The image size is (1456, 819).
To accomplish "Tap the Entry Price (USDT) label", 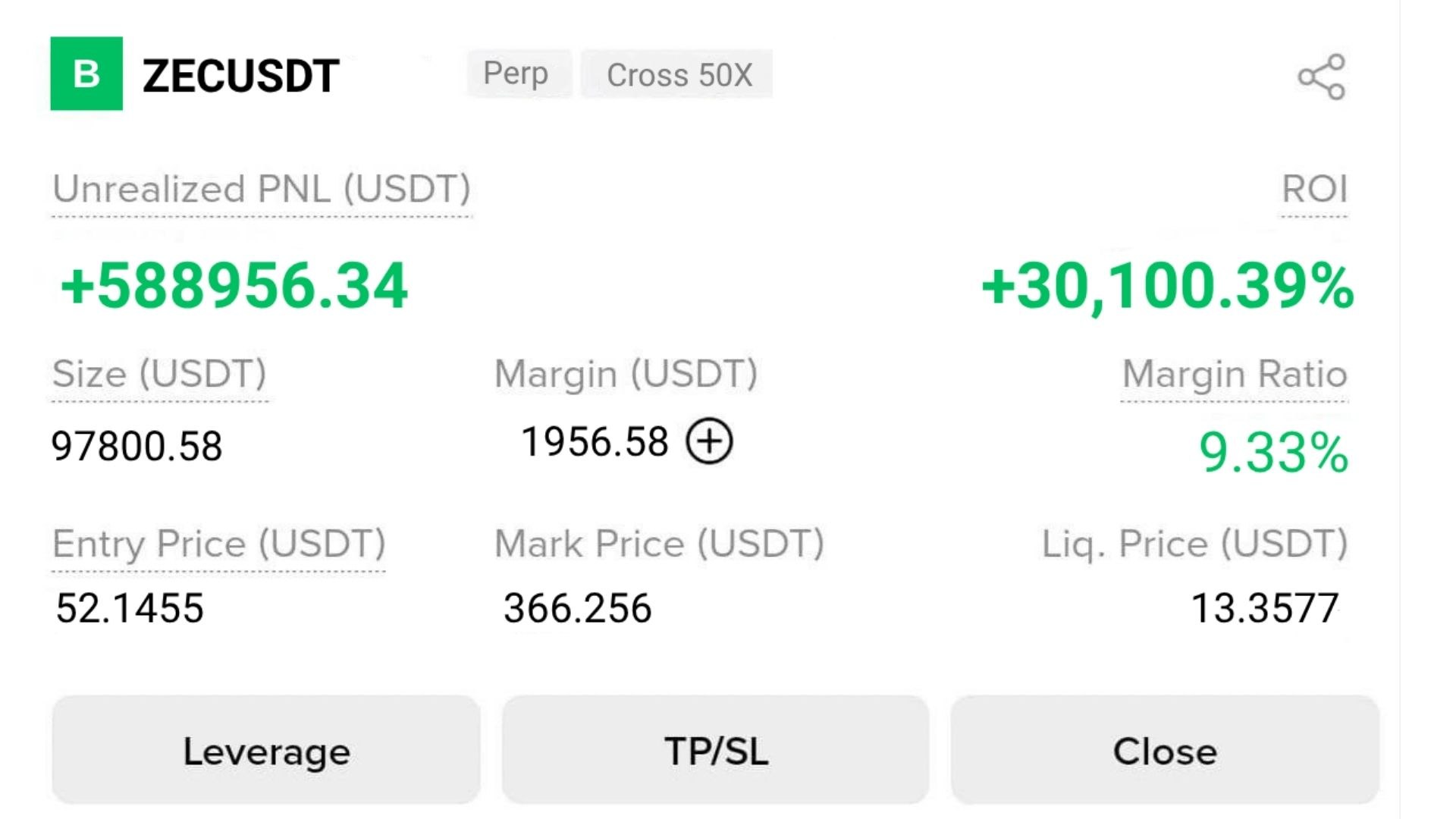I will click(x=218, y=544).
